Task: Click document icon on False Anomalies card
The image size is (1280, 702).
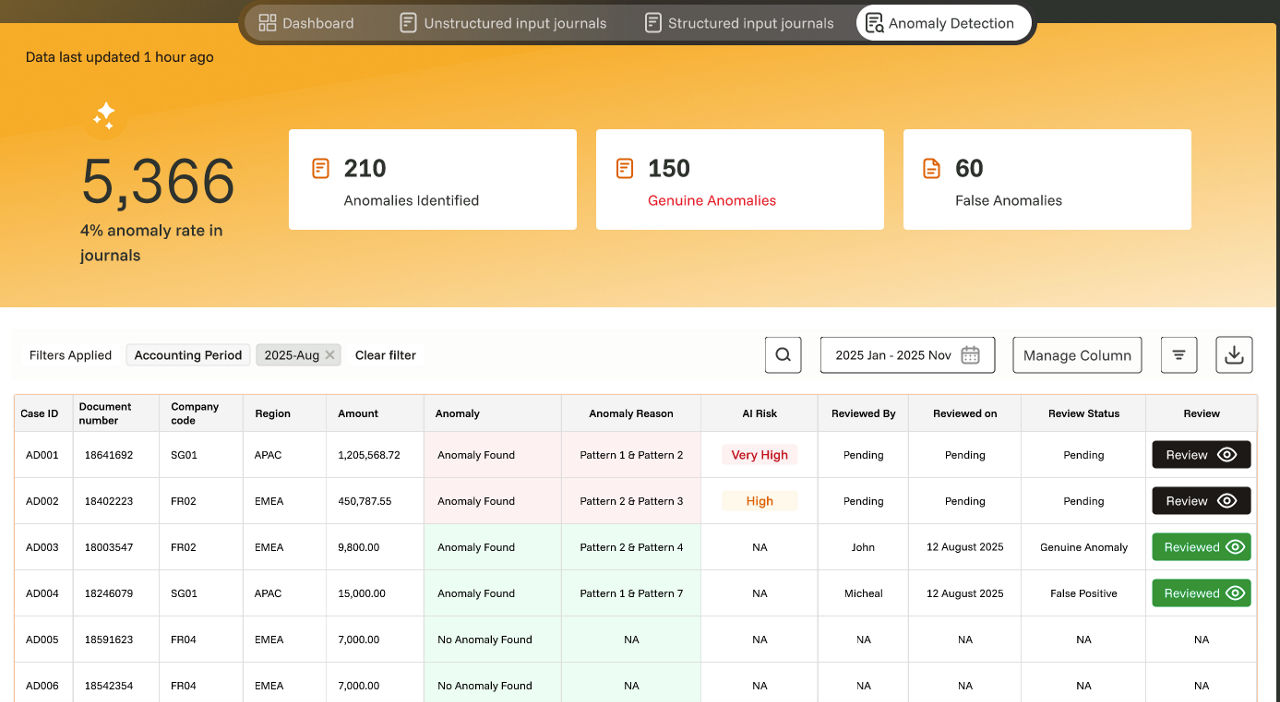Action: [x=931, y=168]
